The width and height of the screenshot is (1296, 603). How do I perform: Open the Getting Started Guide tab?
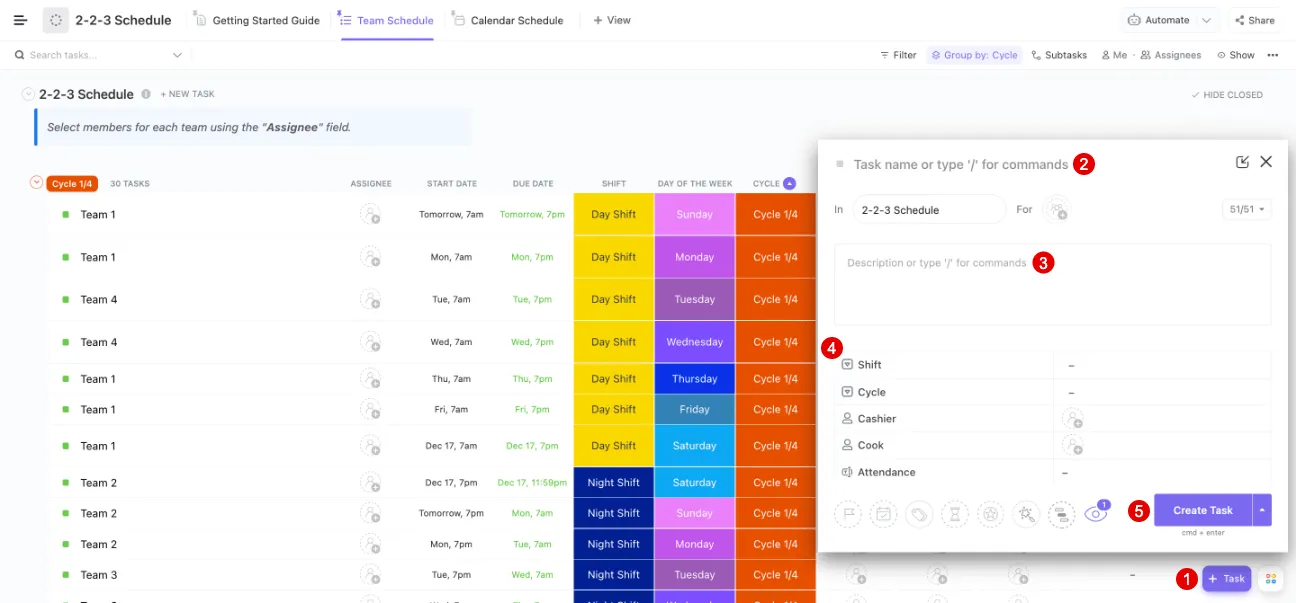[x=257, y=20]
